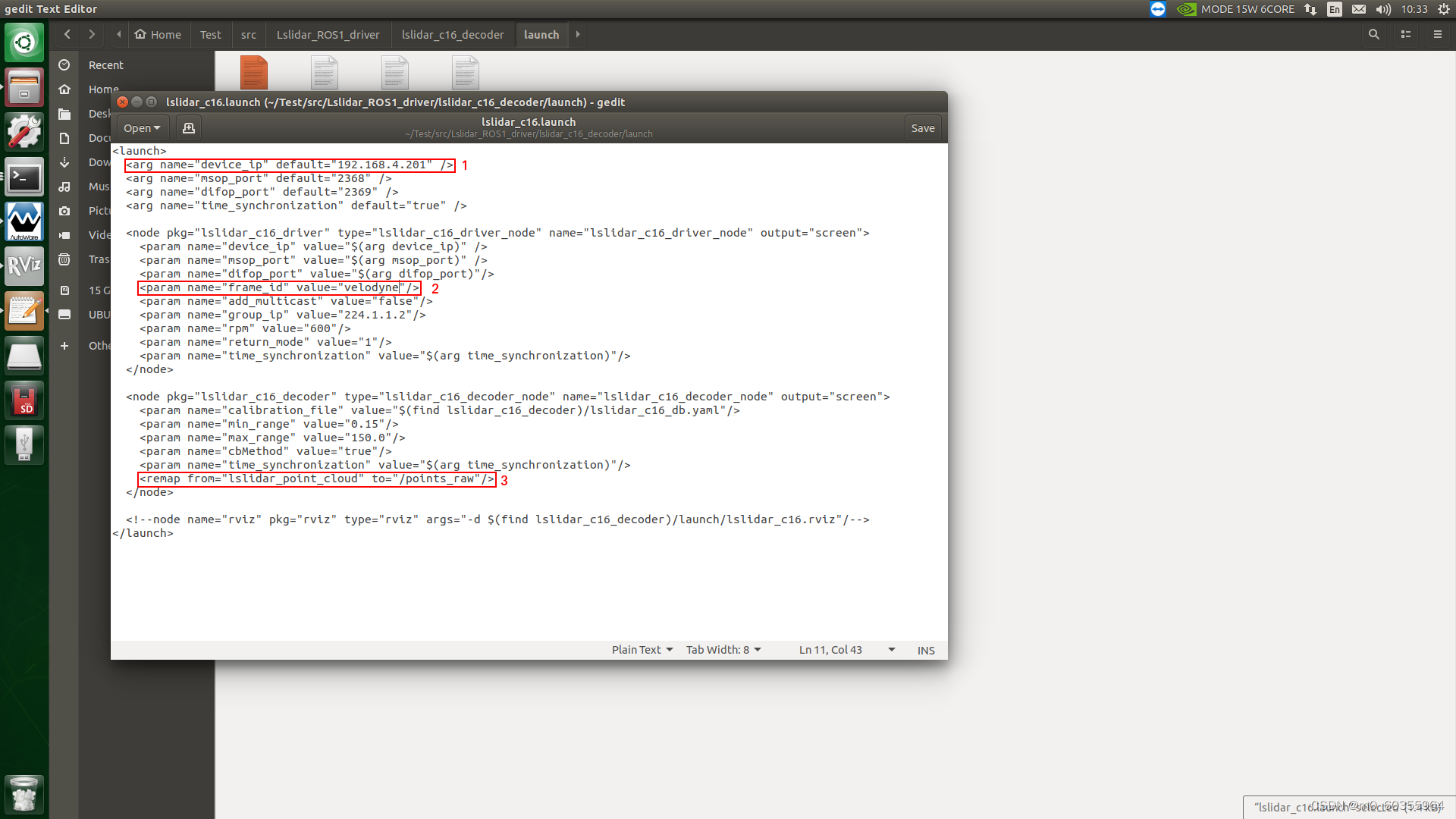The image size is (1456, 819).
Task: Switch Files view mode icon
Action: point(1405,35)
